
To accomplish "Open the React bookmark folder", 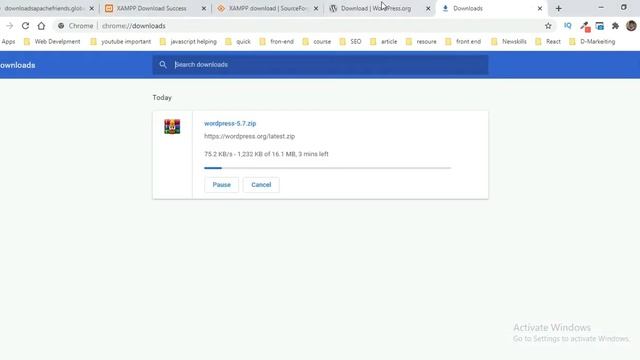I will (548, 42).
